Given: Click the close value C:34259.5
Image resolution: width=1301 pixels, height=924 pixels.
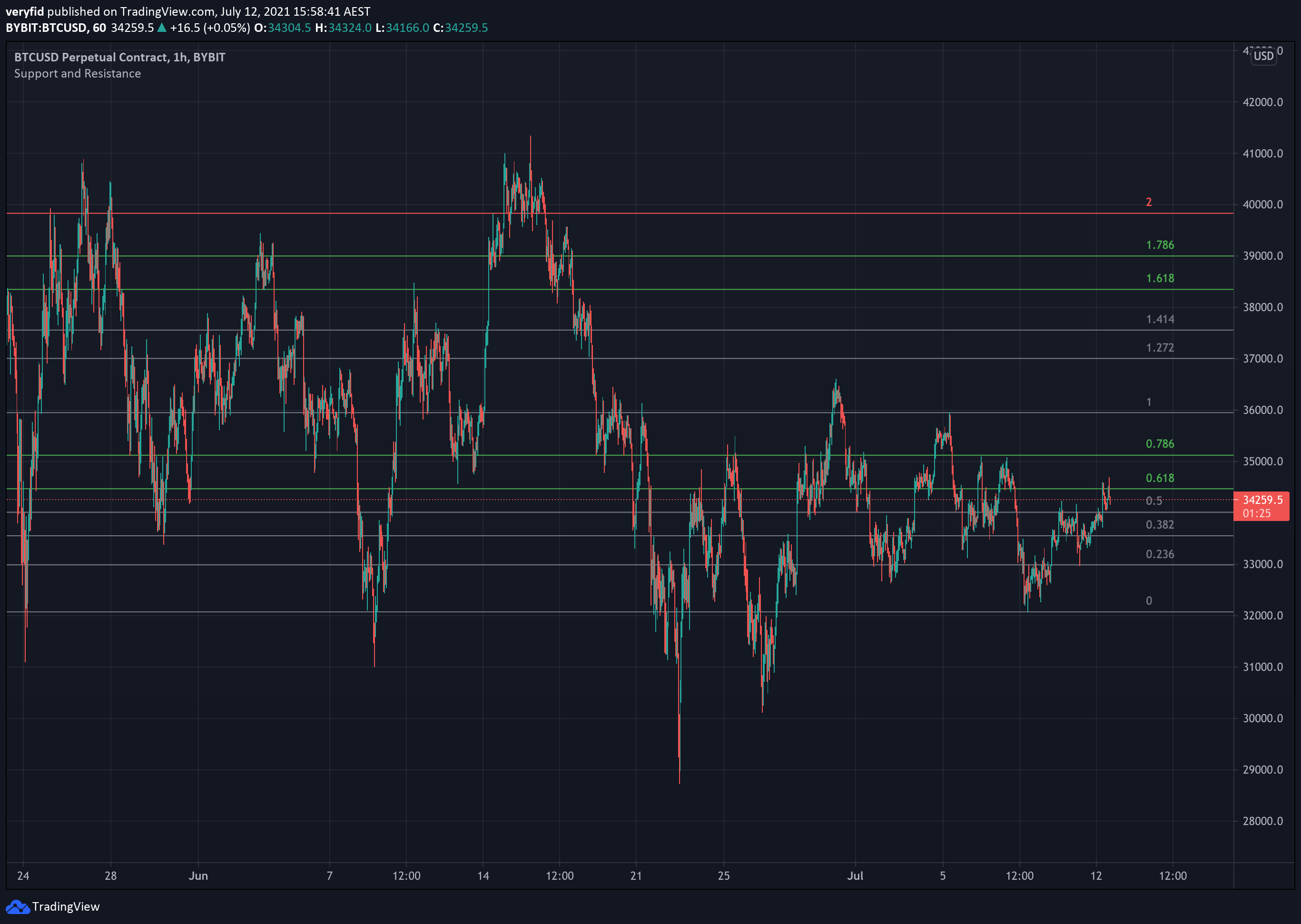Looking at the screenshot, I should [460, 28].
